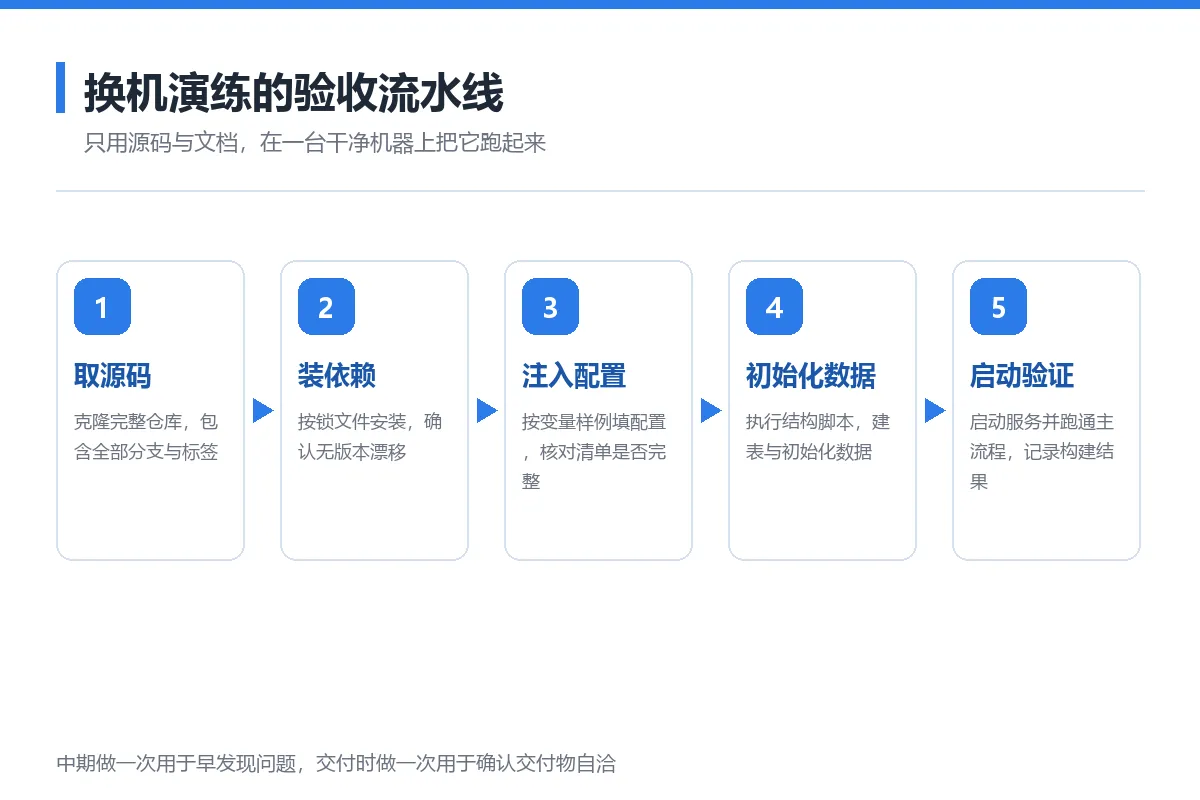Click the number 5 badge on the 启动验证 card
Image resolution: width=1200 pixels, height=800 pixels.
[998, 307]
